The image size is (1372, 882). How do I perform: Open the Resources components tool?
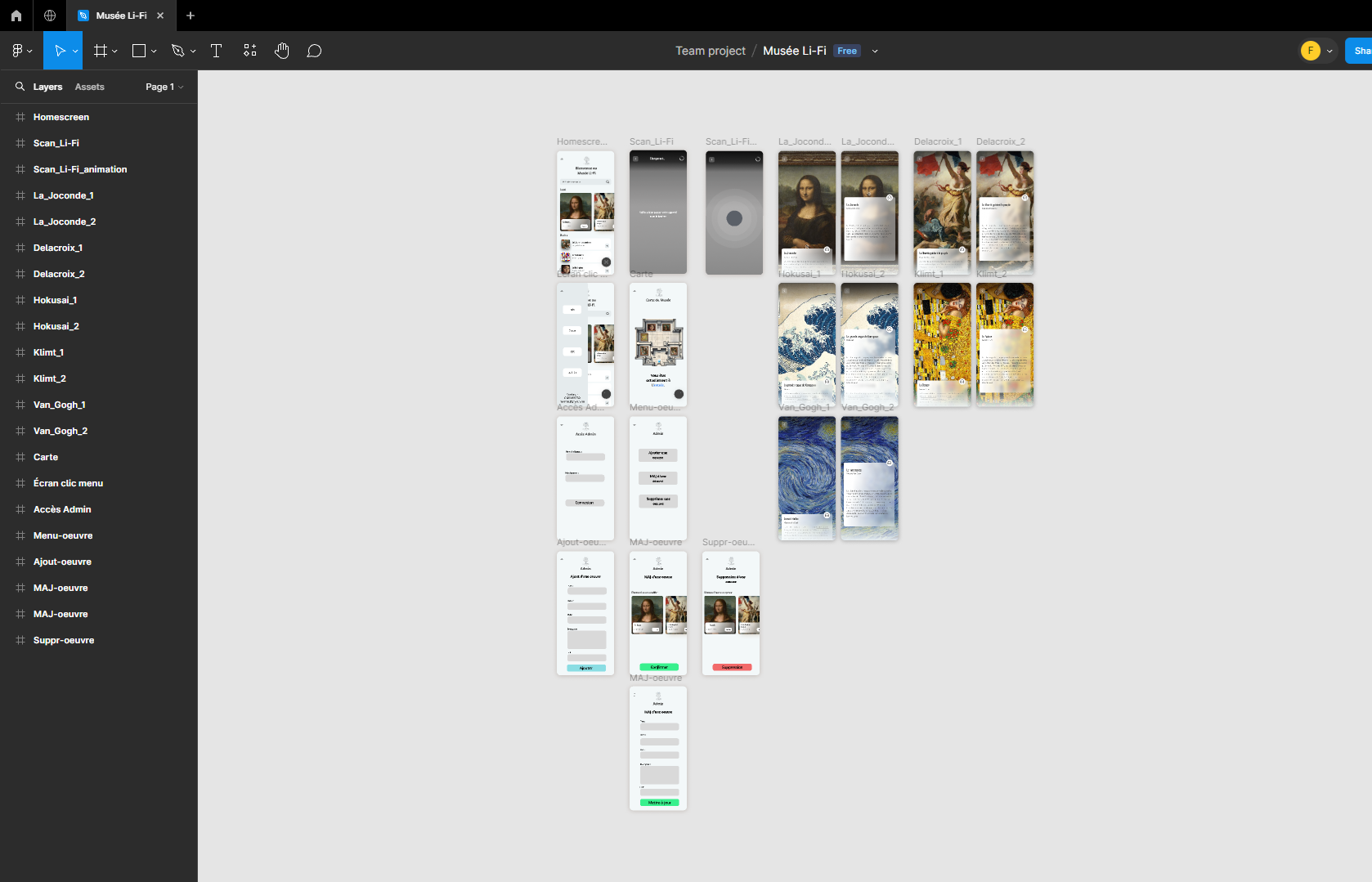(x=250, y=51)
